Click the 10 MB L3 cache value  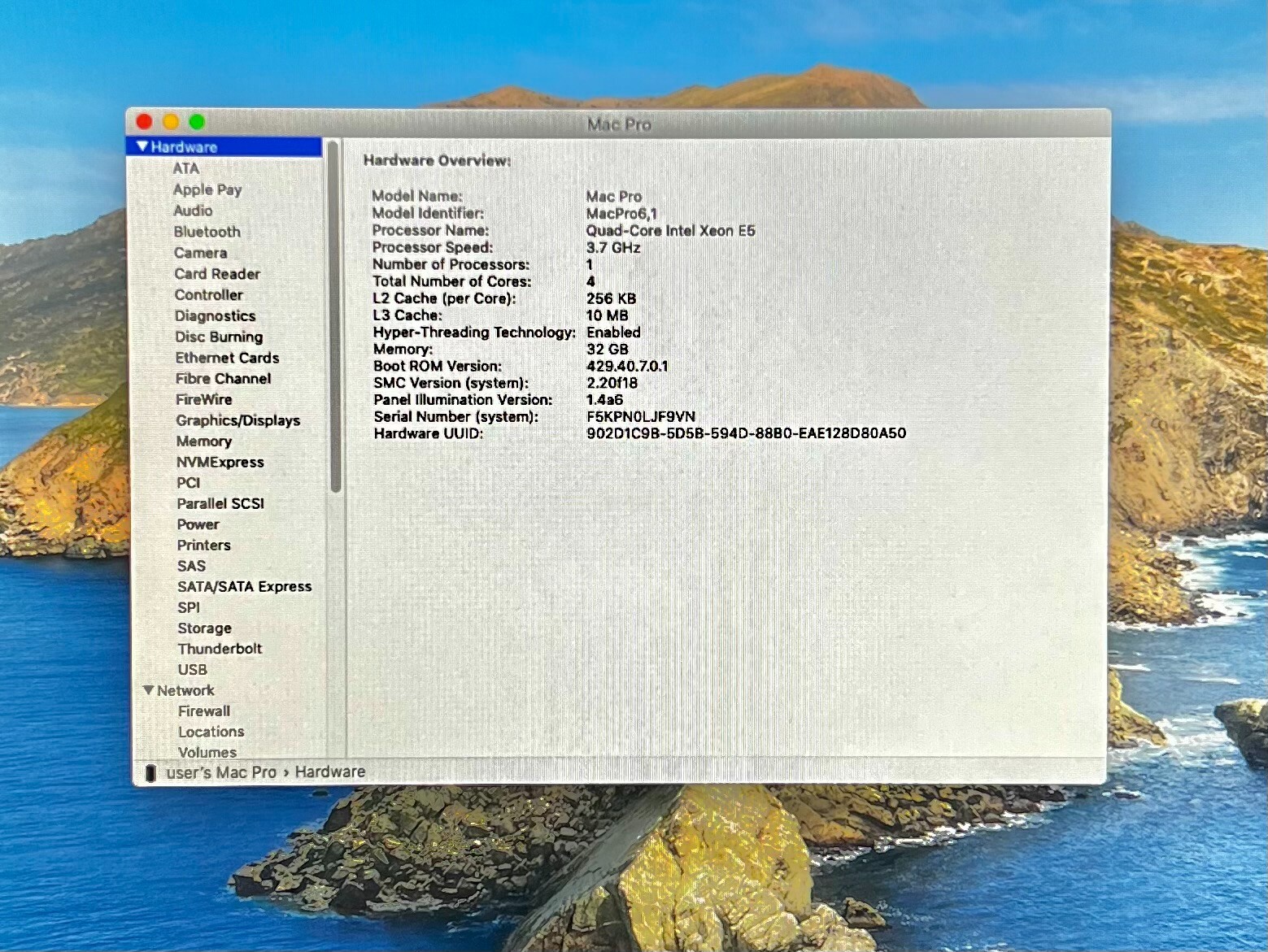607,315
